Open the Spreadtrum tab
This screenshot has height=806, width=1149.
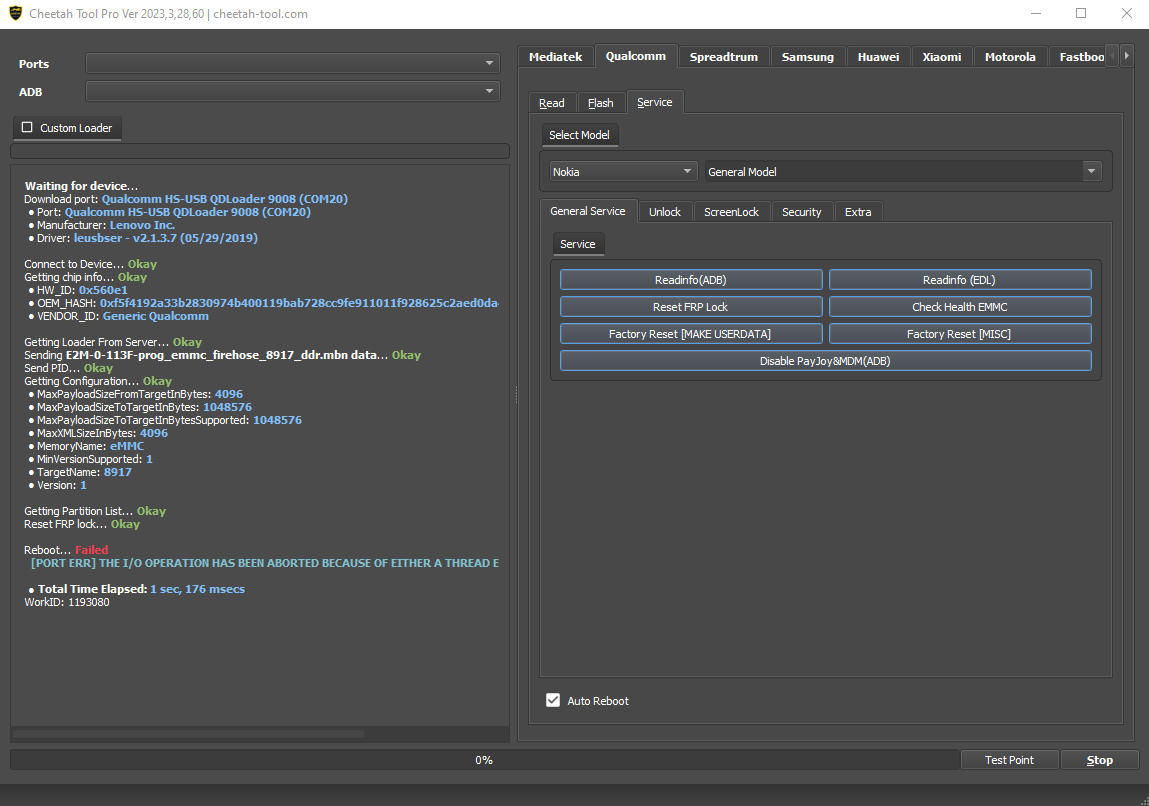coord(723,57)
